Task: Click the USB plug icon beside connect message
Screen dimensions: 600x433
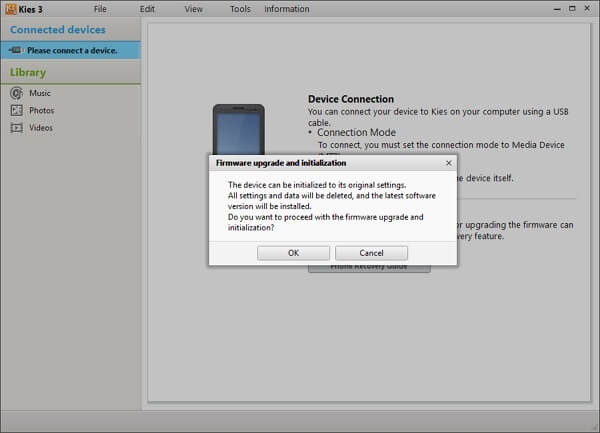Action: [x=14, y=50]
